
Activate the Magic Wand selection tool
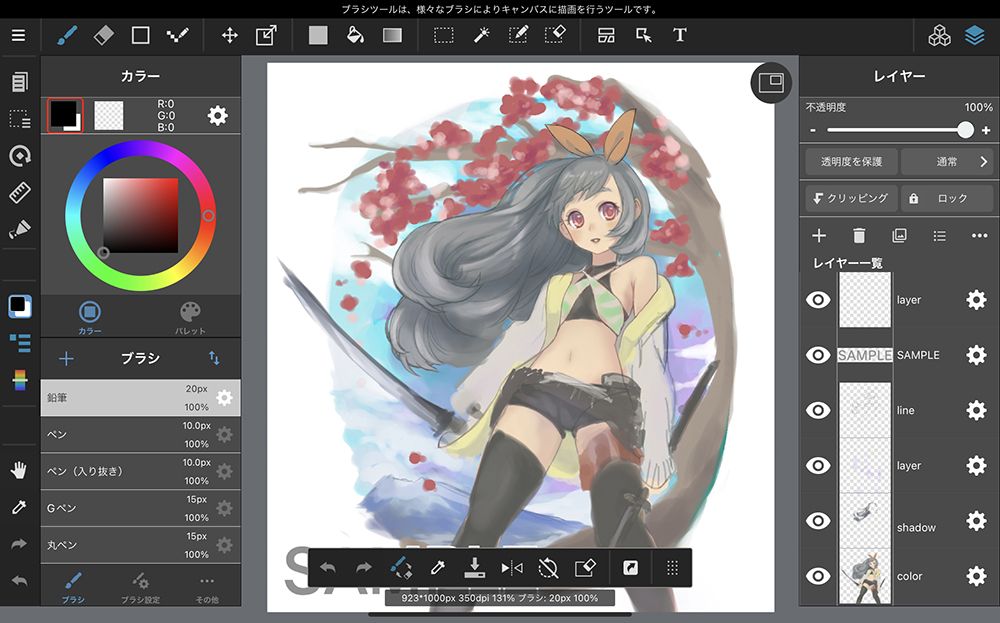pos(481,35)
